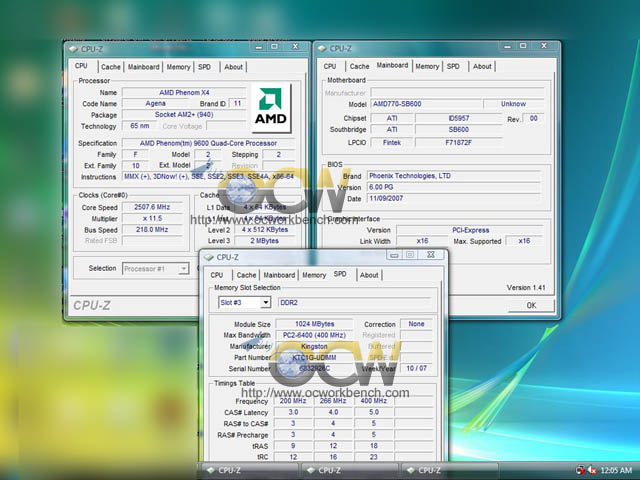
Task: Click the '218.0 MHz' bus speed value
Action: tap(152, 230)
